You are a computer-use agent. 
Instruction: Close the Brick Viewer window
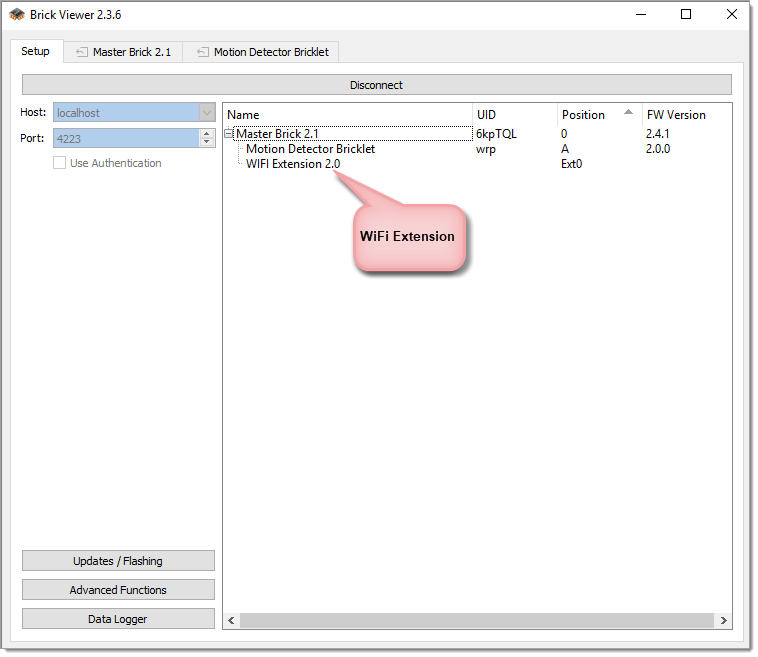[x=732, y=15]
